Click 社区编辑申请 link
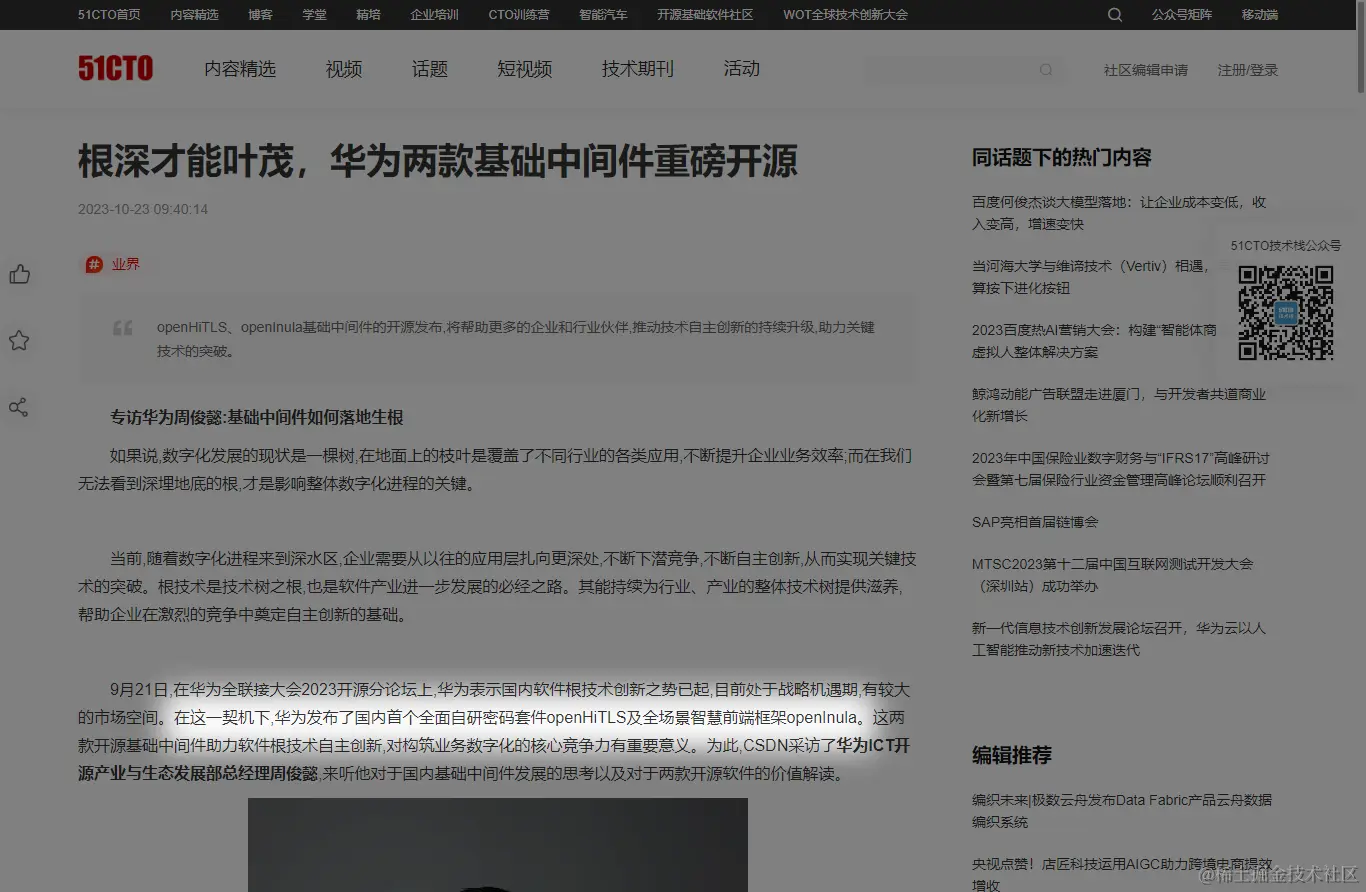 click(x=1146, y=70)
